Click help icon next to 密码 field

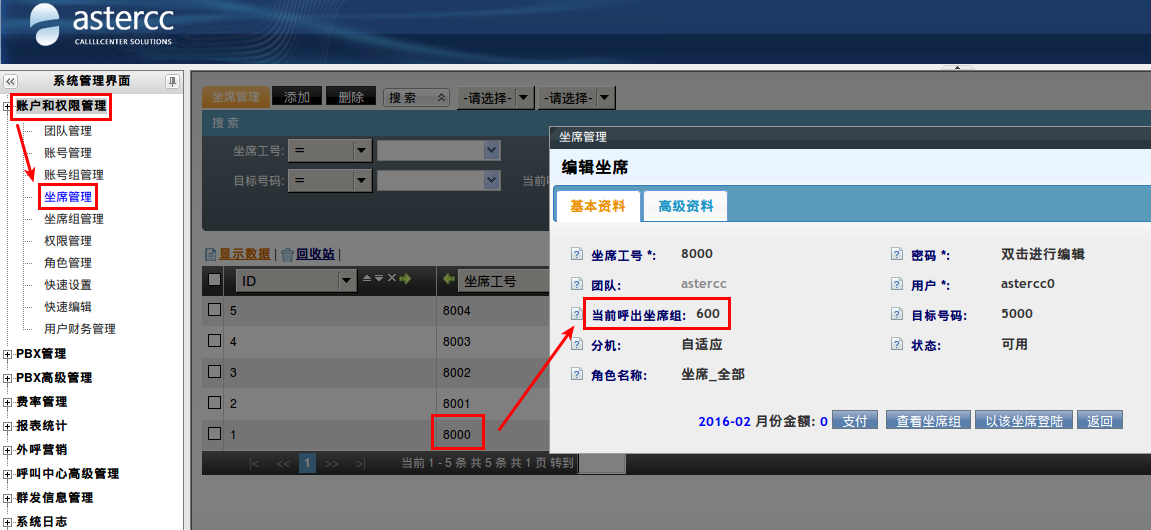coord(896,254)
